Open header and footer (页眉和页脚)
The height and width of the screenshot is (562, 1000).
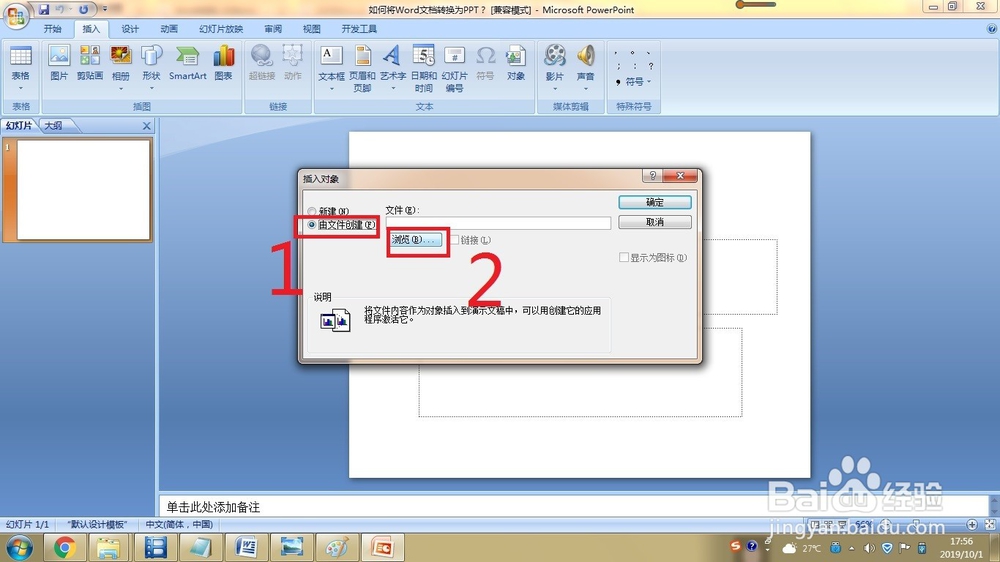(362, 68)
